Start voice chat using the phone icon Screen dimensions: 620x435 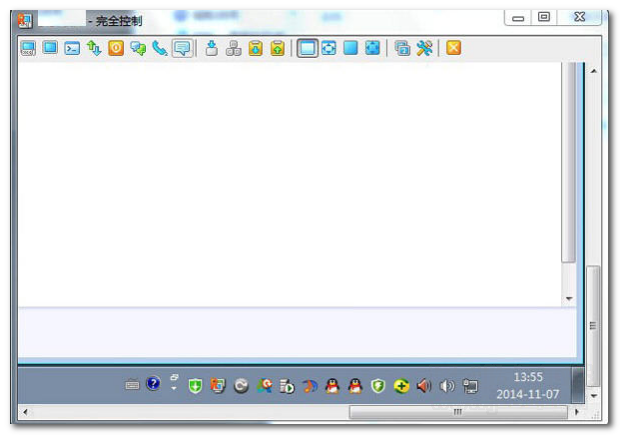tap(160, 48)
